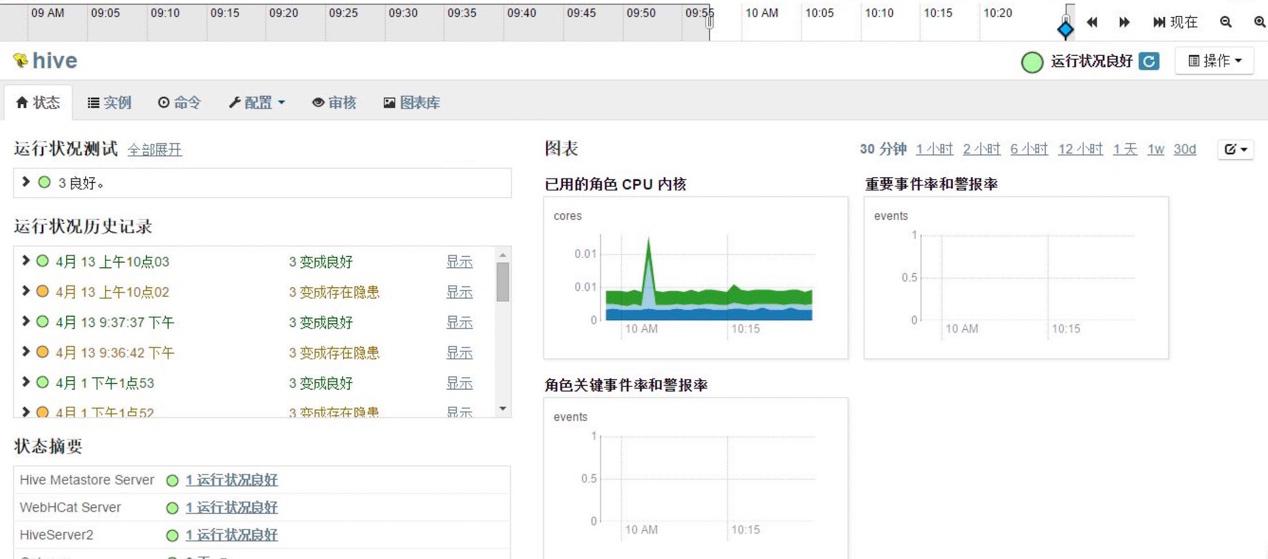
Task: Open the chart edit dropdown button
Action: (1235, 149)
